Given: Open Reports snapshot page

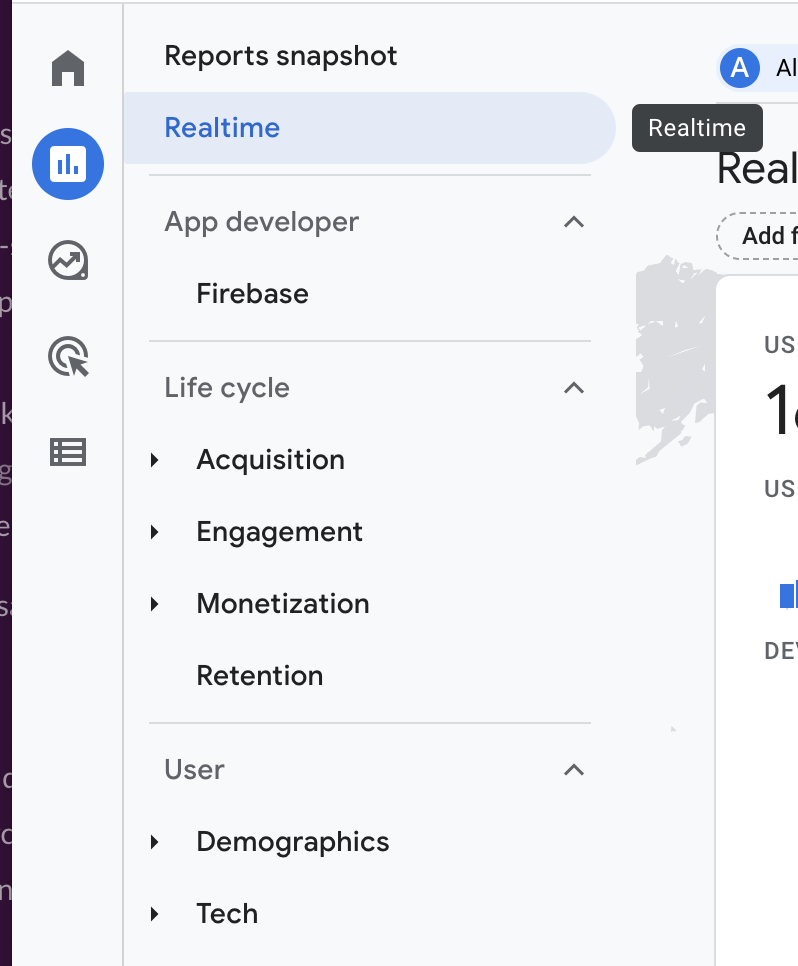Looking at the screenshot, I should click(281, 56).
